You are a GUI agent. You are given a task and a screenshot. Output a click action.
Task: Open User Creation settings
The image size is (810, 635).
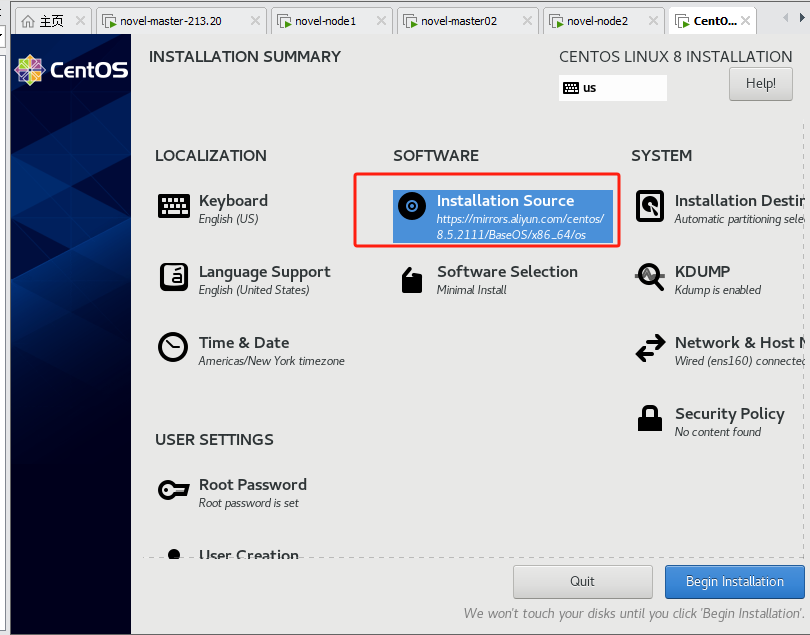[248, 553]
